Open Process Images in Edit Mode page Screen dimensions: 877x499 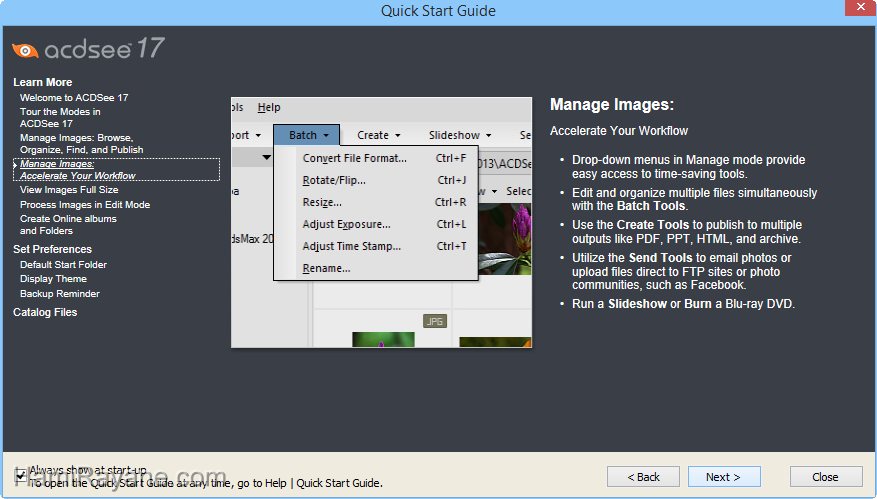tap(85, 205)
